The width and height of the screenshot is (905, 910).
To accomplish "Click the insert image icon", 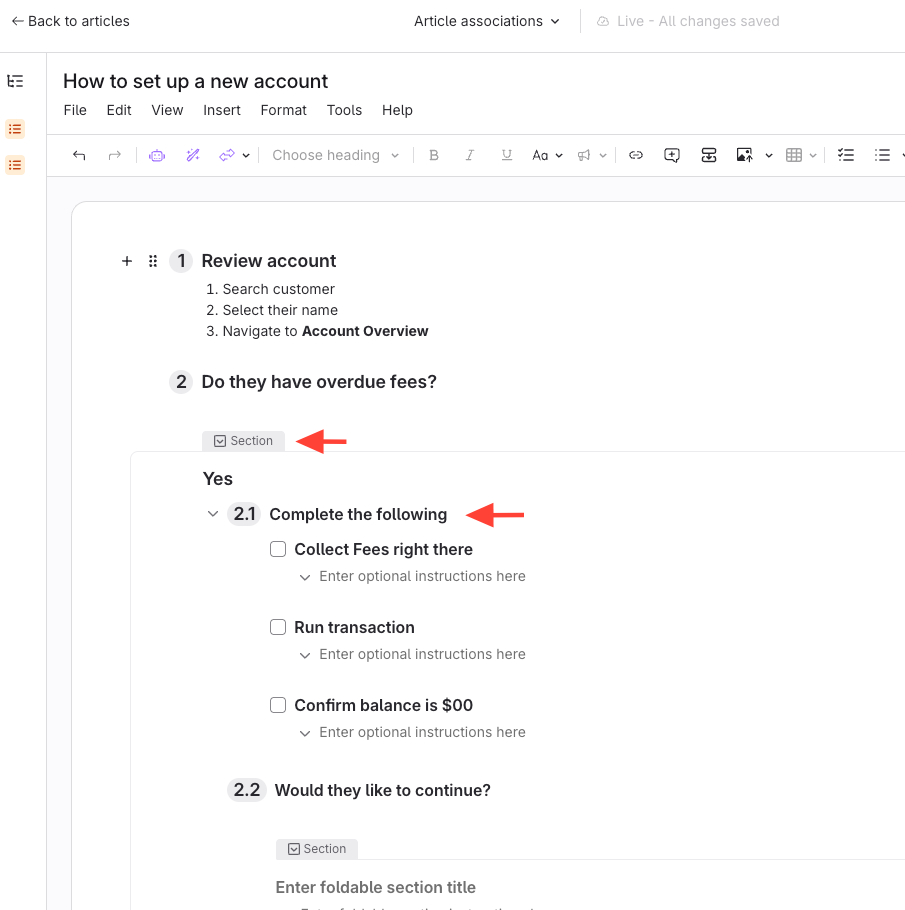I will coord(744,155).
